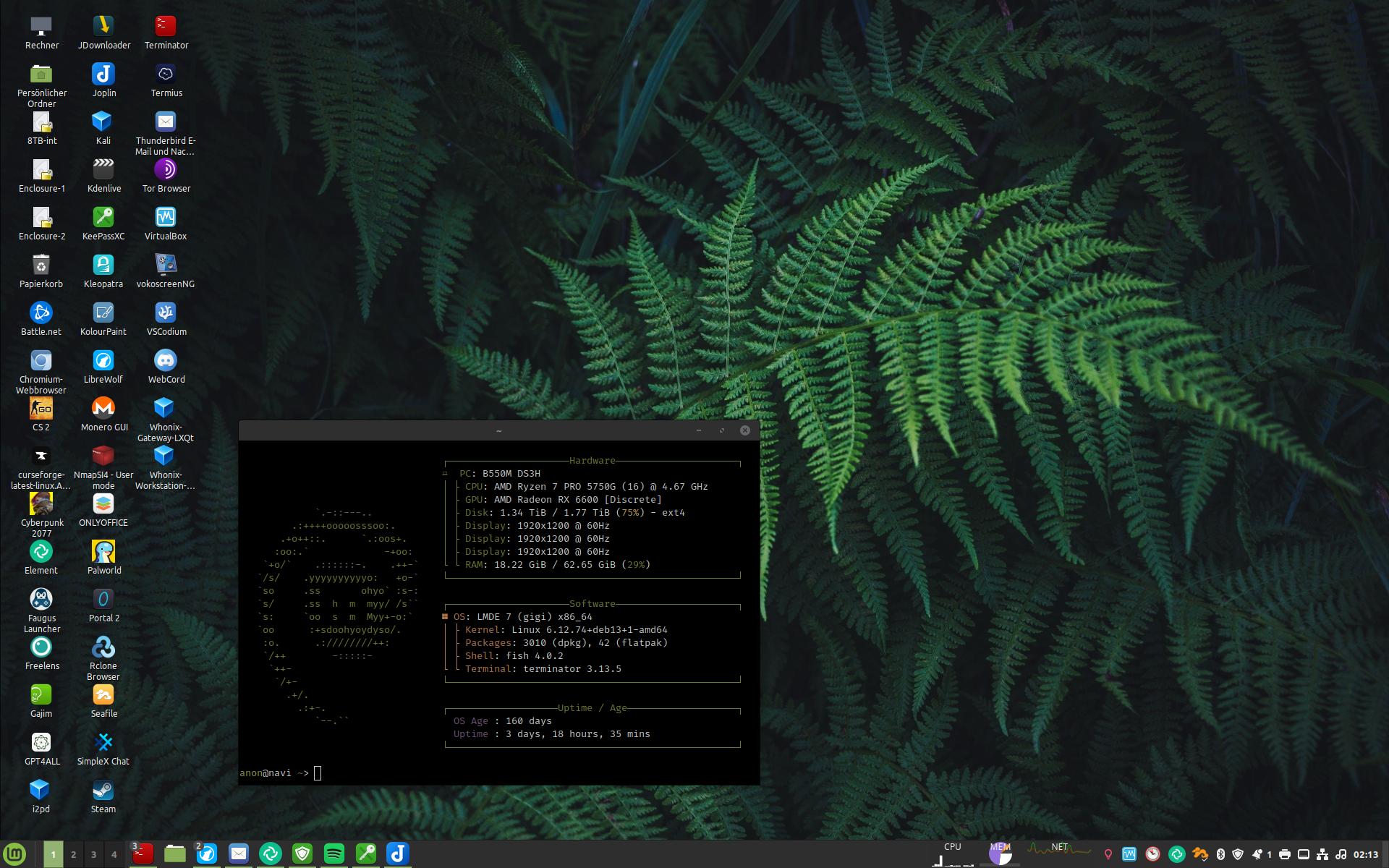Click the Terminator taskbar window button

pyautogui.click(x=143, y=854)
